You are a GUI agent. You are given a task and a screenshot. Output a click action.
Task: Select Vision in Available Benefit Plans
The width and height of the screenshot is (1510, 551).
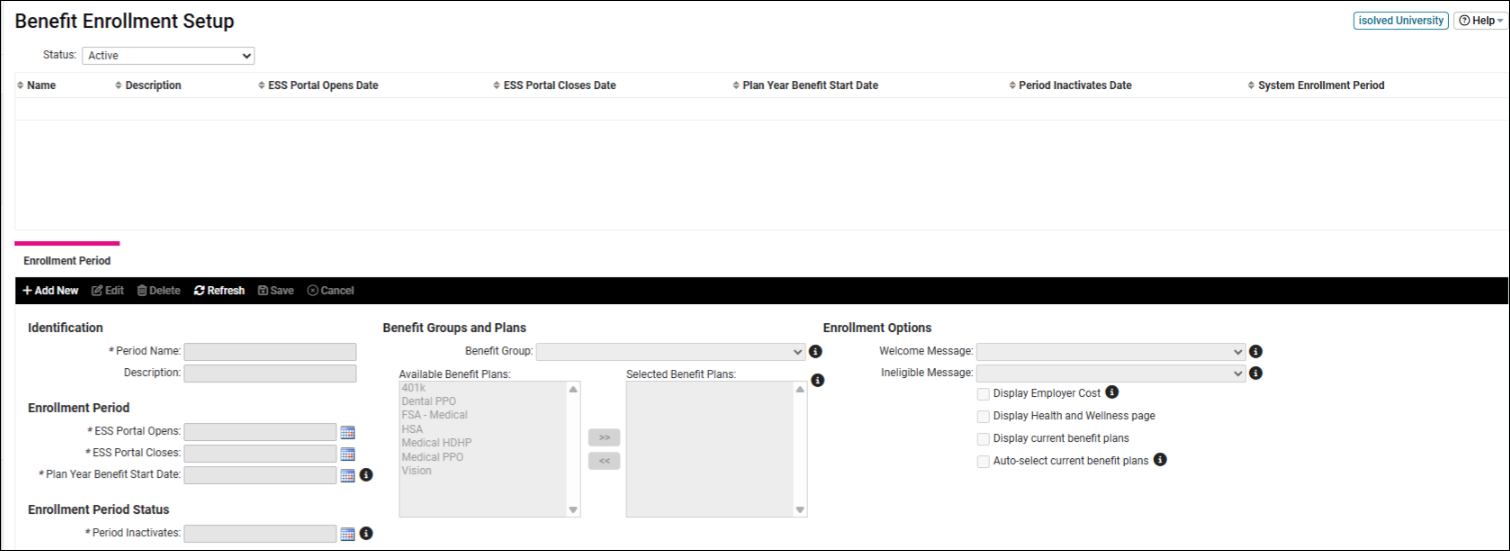coord(417,471)
